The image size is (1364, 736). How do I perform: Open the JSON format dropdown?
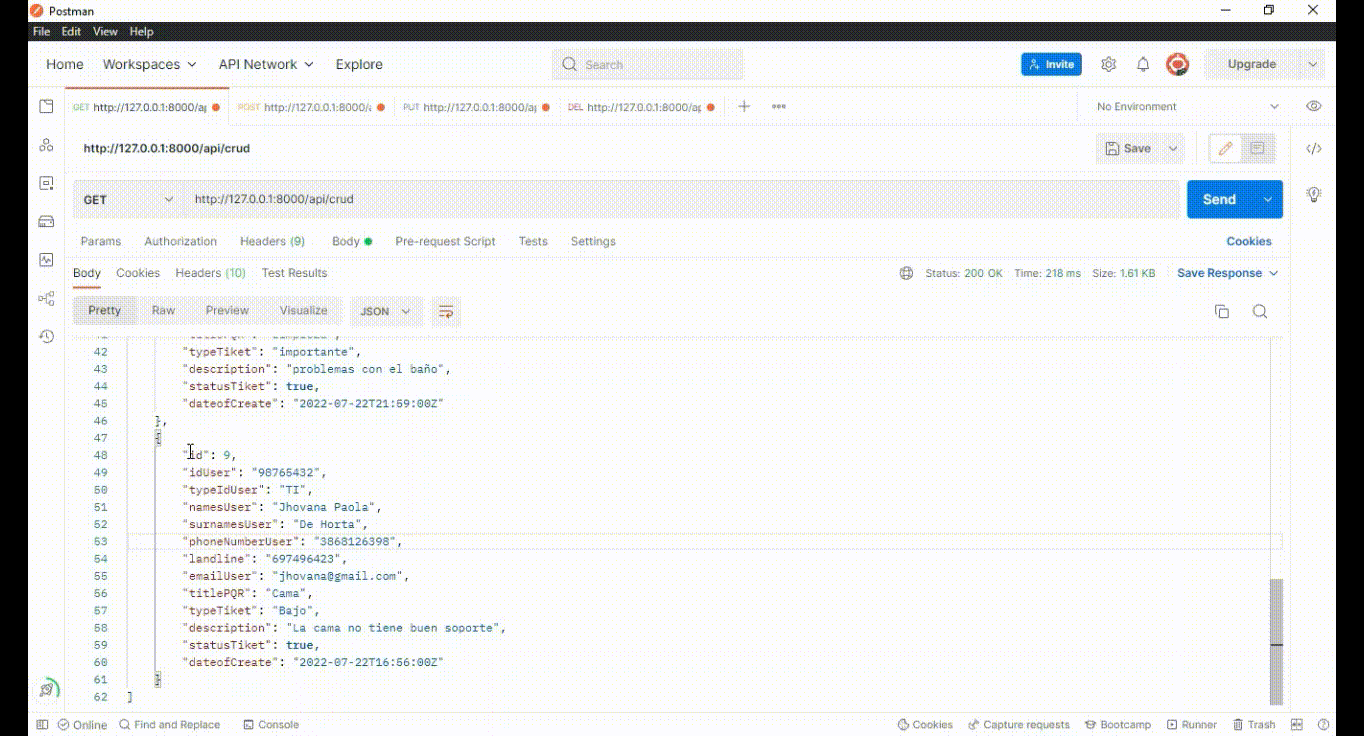tap(386, 311)
